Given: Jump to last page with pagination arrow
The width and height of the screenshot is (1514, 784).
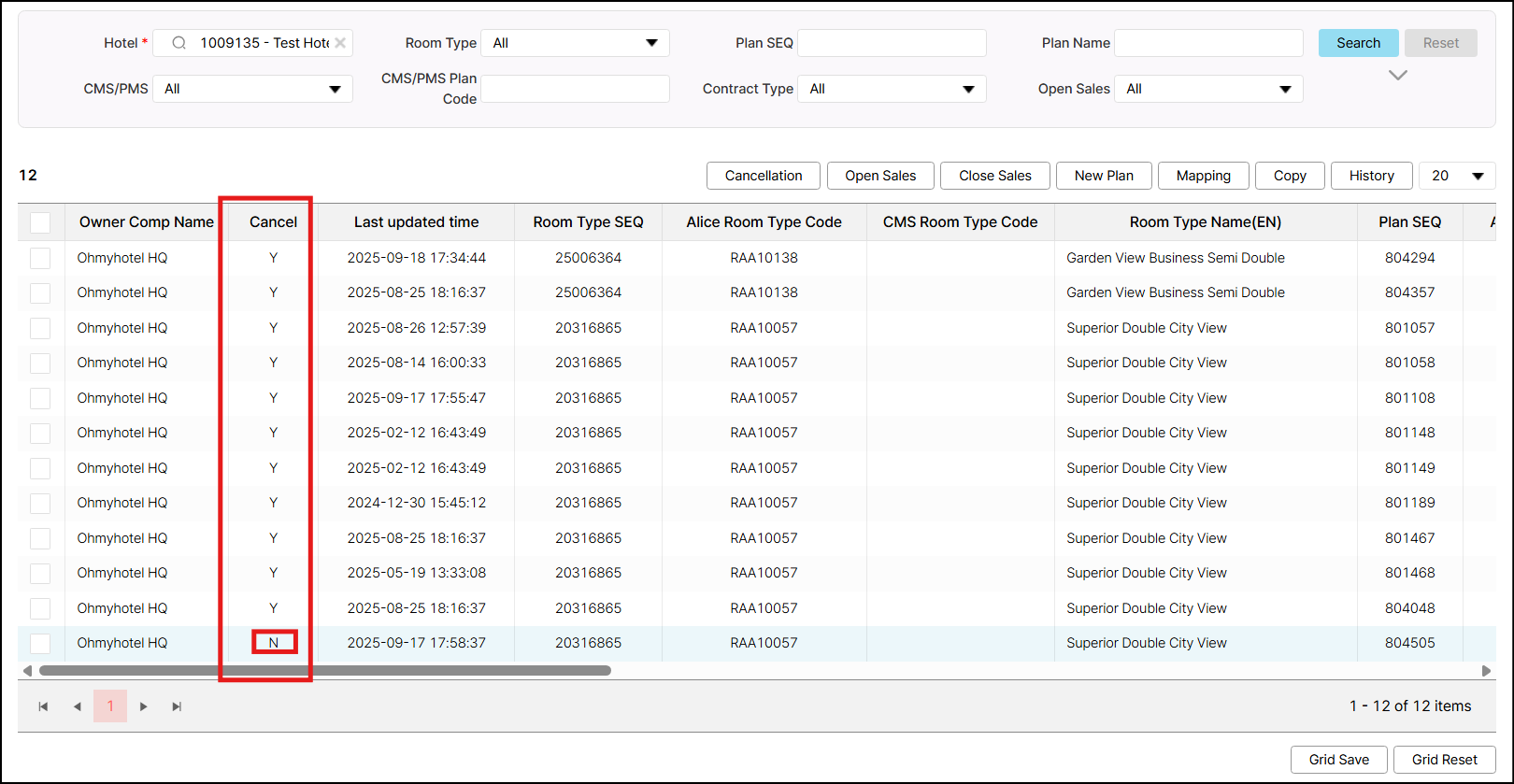Looking at the screenshot, I should click(x=177, y=706).
